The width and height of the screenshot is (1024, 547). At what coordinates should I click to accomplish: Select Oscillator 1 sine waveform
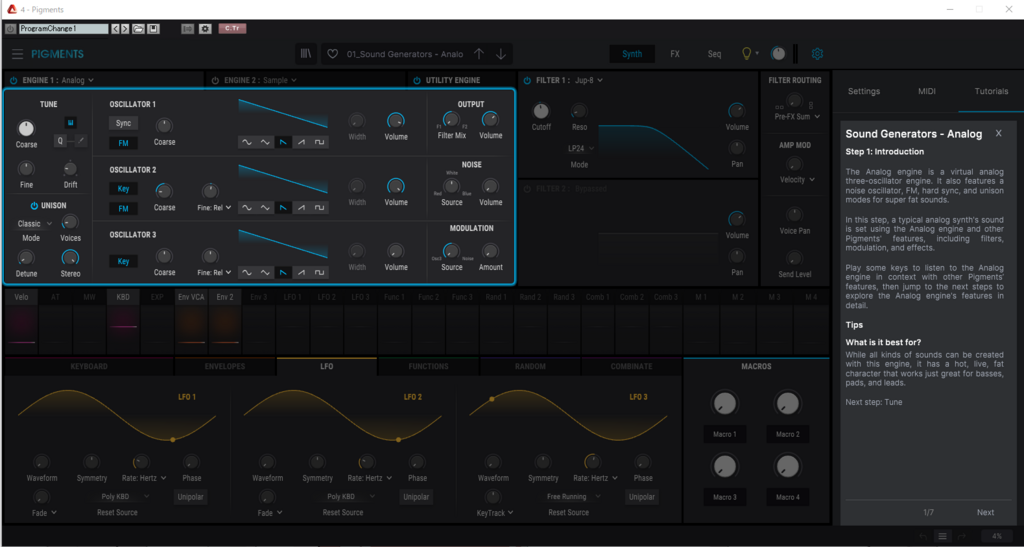247,142
